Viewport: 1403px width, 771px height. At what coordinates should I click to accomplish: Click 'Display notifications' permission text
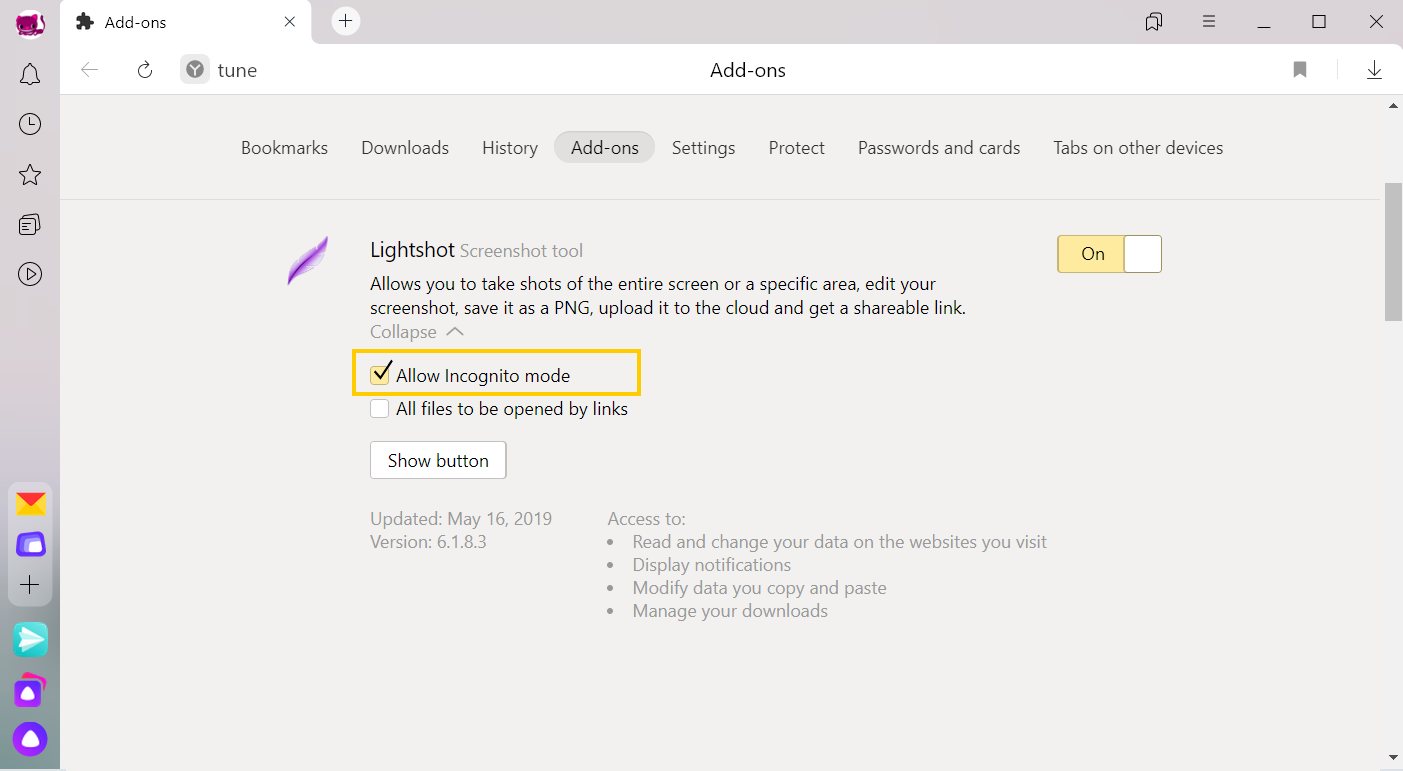[x=712, y=565]
